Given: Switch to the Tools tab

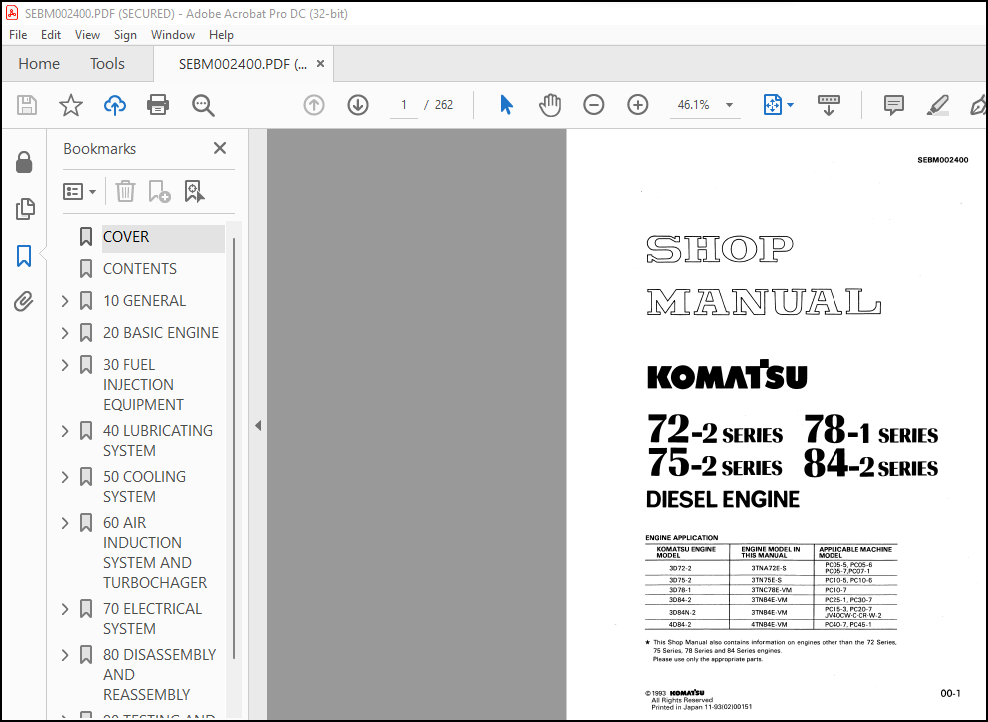Looking at the screenshot, I should coord(107,64).
